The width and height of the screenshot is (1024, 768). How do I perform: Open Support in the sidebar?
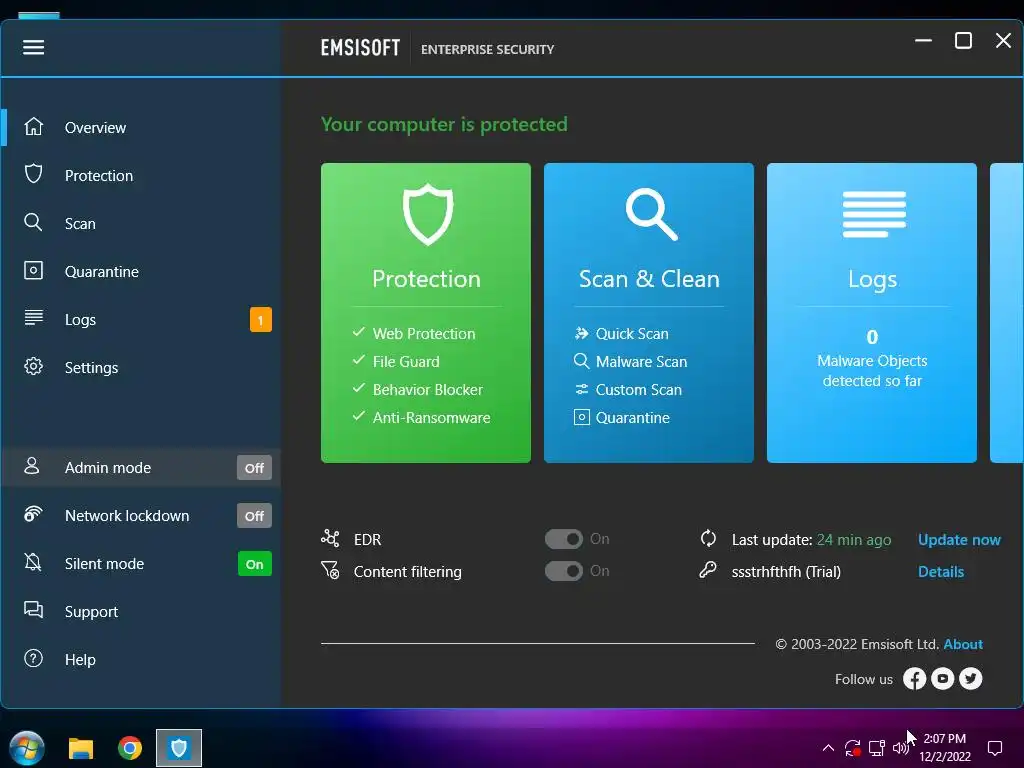(x=91, y=612)
